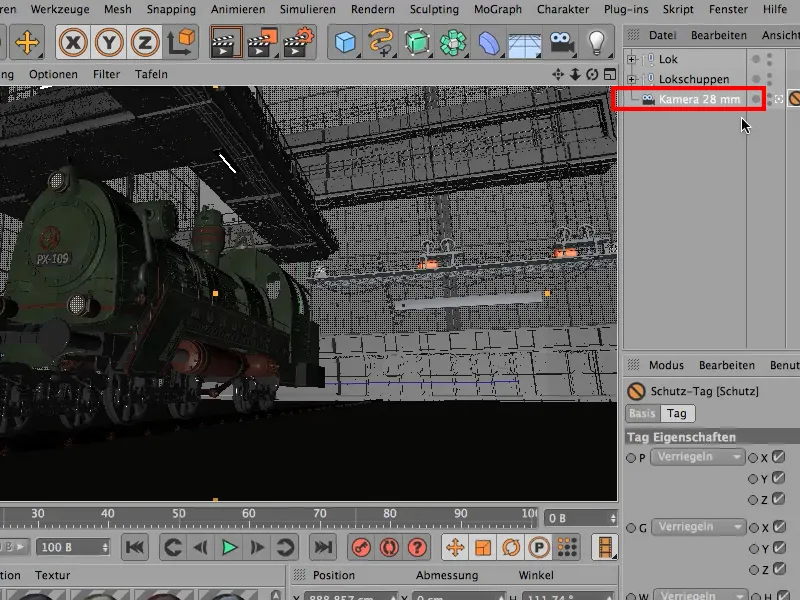Open the Simulieren menu
This screenshot has width=800, height=600.
point(308,9)
